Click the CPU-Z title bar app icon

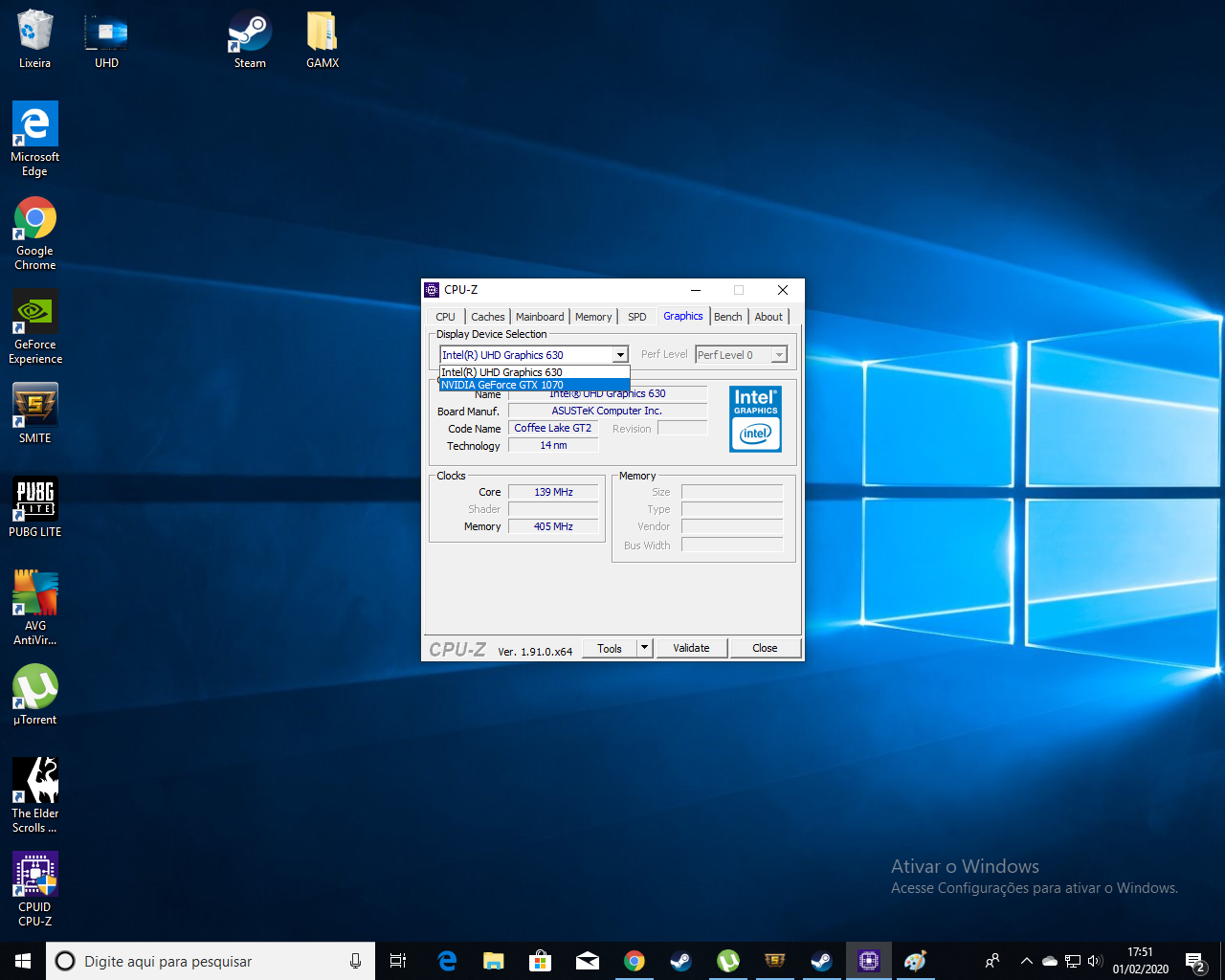(432, 290)
